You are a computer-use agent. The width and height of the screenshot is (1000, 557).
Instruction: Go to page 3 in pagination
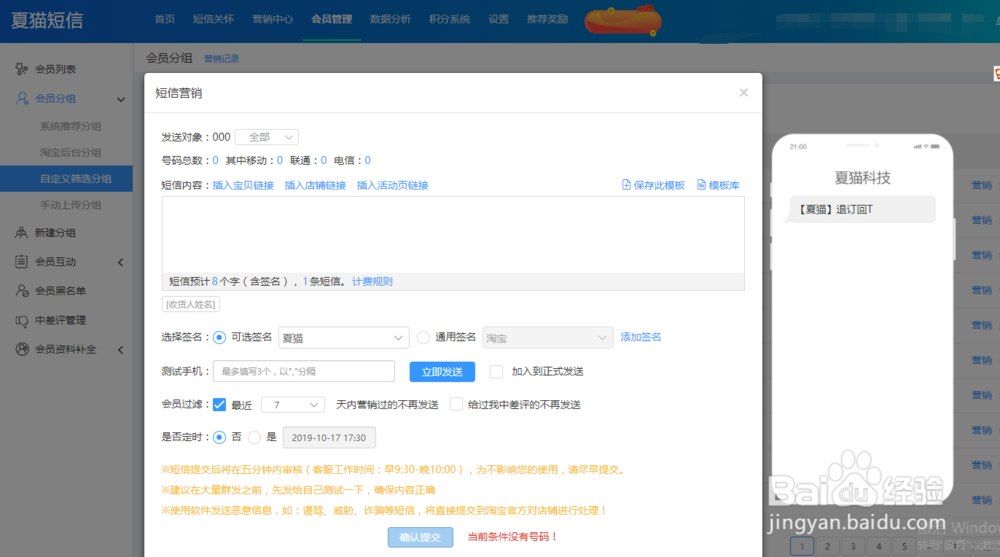[x=853, y=546]
